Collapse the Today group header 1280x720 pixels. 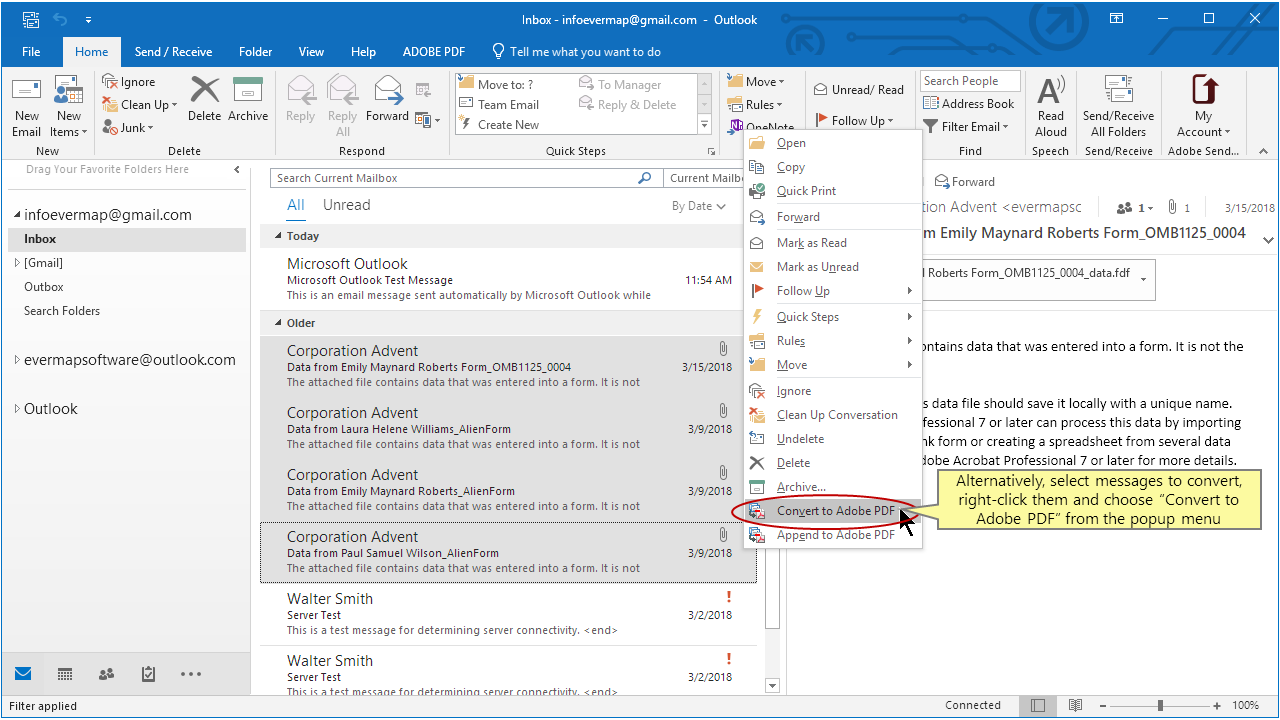pos(279,237)
